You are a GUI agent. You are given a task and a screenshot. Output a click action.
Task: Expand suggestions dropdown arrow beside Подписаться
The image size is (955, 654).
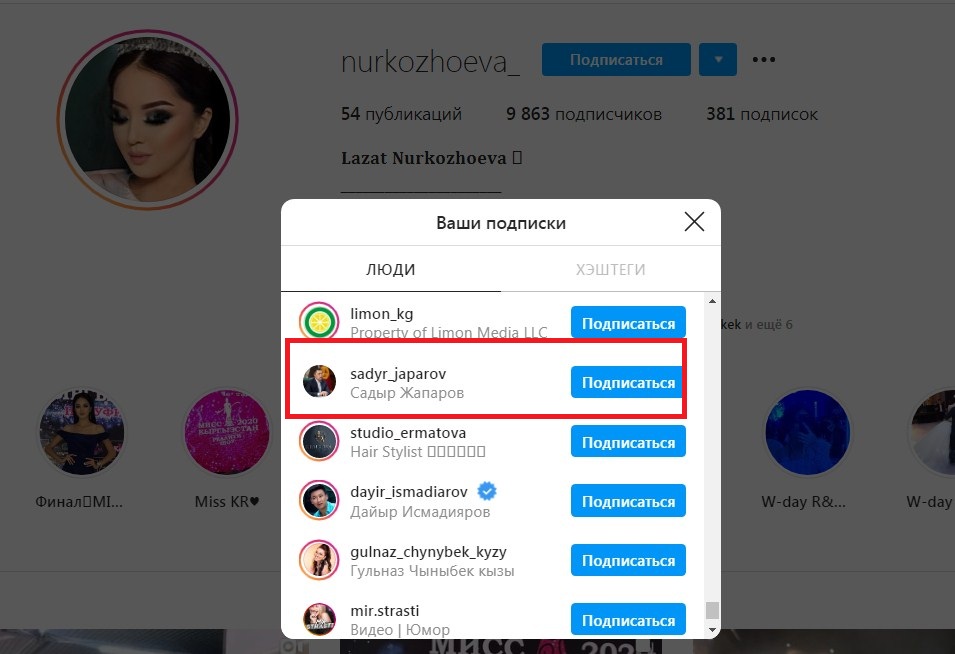(718, 60)
